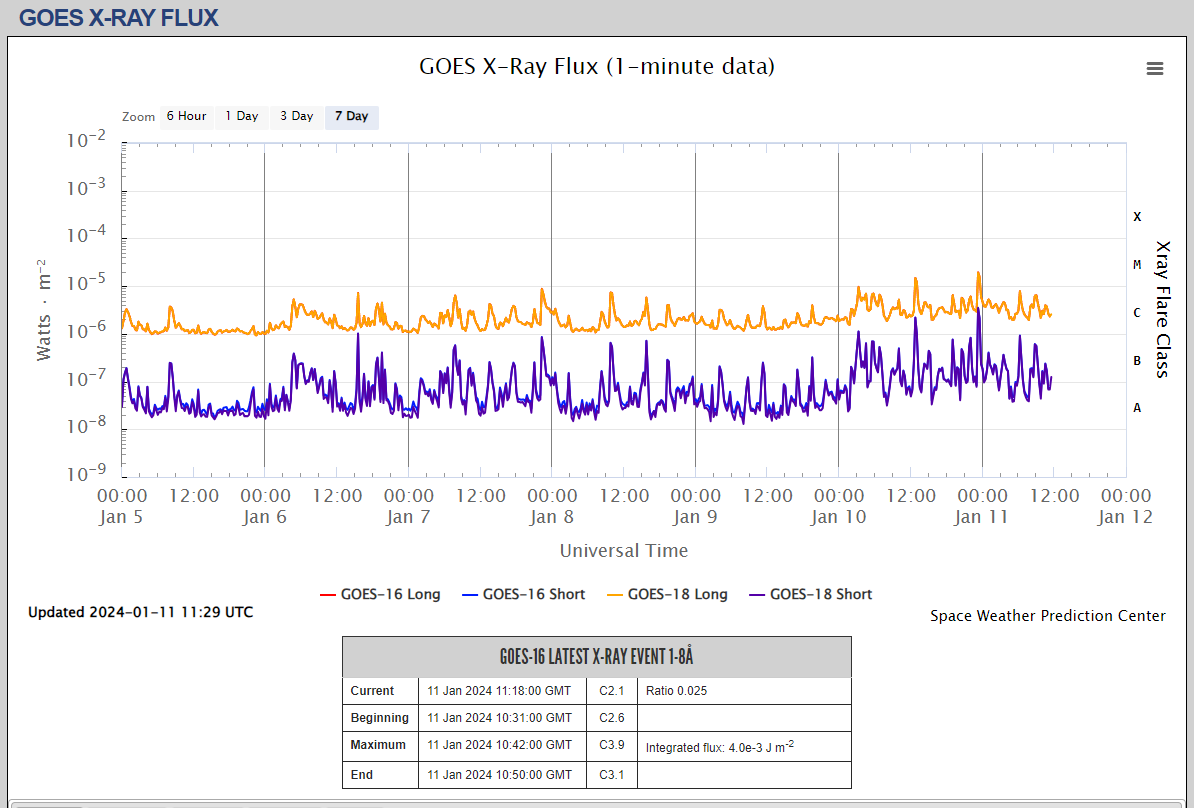Click the chart title GOES X-Ray Flux (1-minute data)
1194x808 pixels.
pyautogui.click(x=596, y=67)
